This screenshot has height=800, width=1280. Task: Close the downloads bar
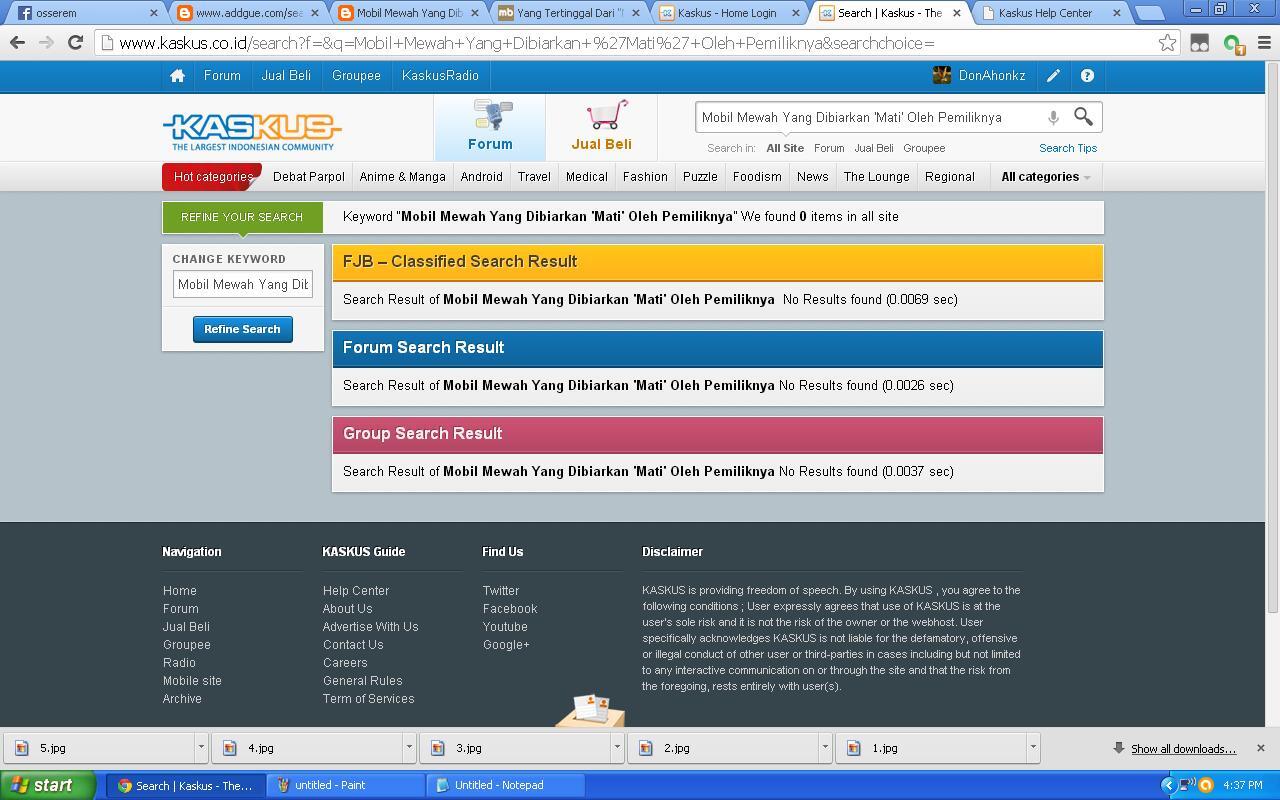click(x=1260, y=748)
